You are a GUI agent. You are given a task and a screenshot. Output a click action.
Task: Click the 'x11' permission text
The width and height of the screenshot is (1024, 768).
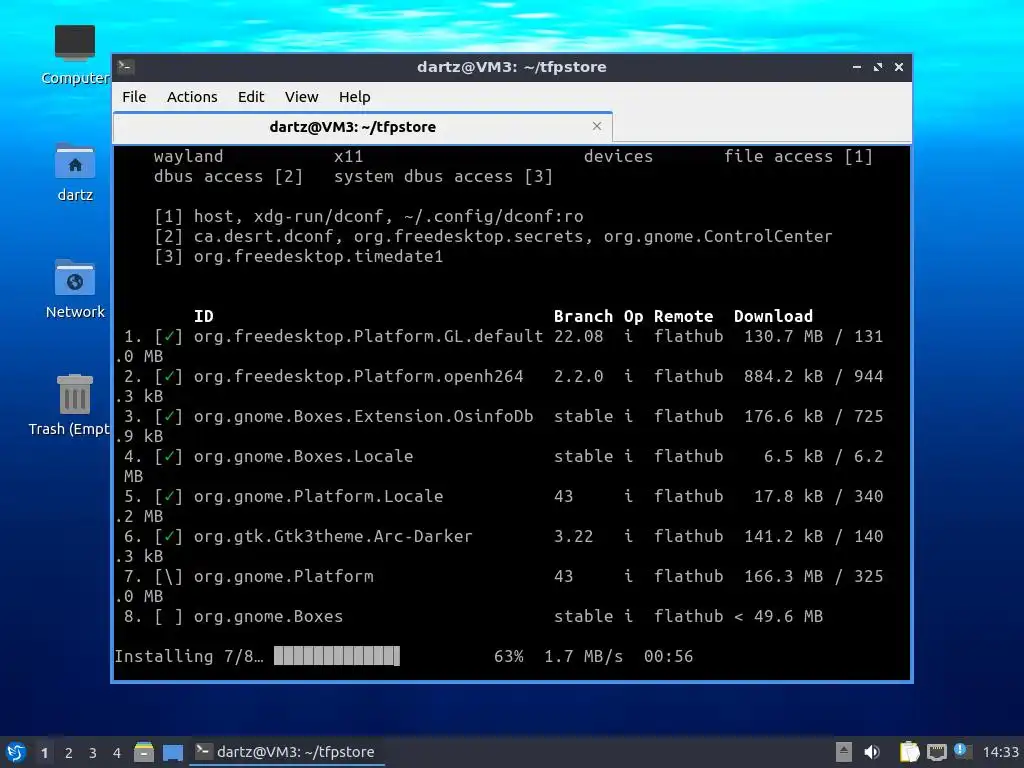[349, 156]
